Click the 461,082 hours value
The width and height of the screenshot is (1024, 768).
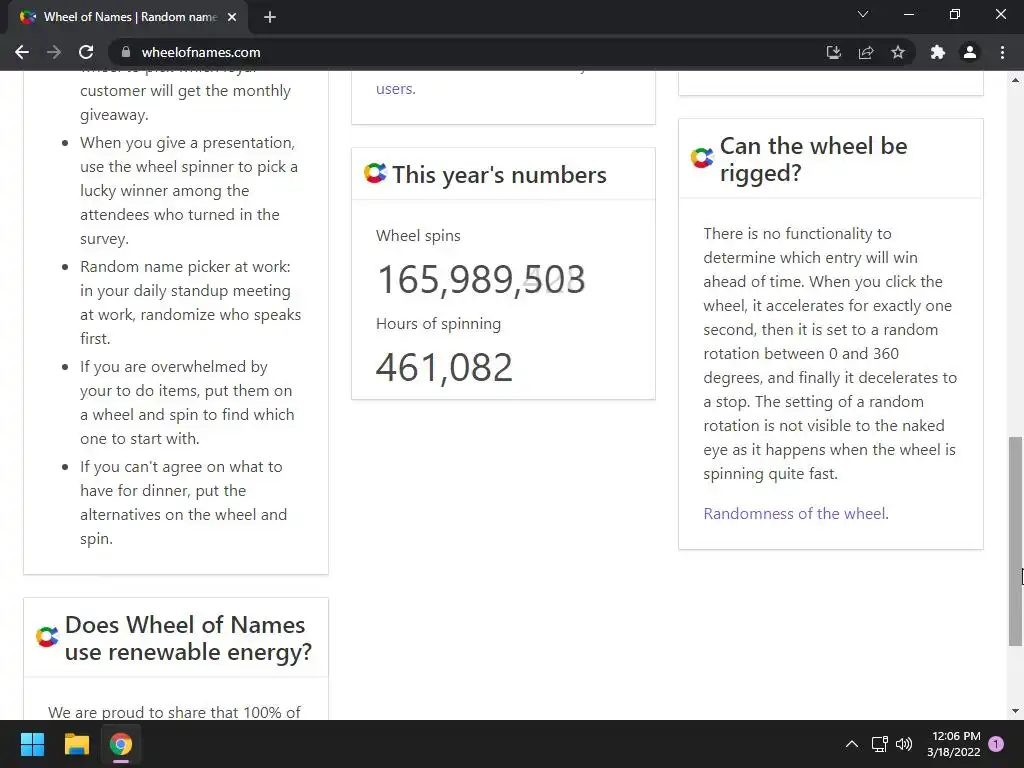pyautogui.click(x=444, y=368)
